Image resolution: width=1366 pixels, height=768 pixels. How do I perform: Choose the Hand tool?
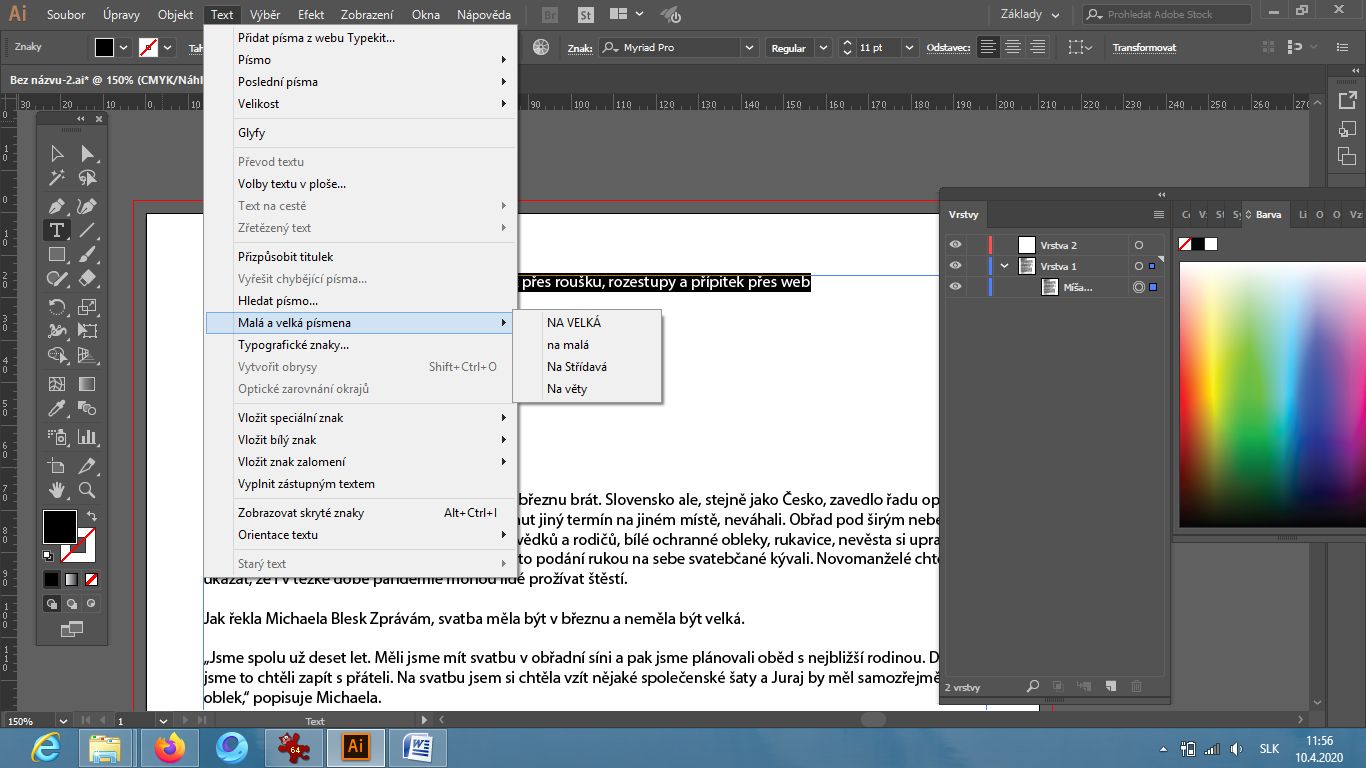pyautogui.click(x=57, y=490)
